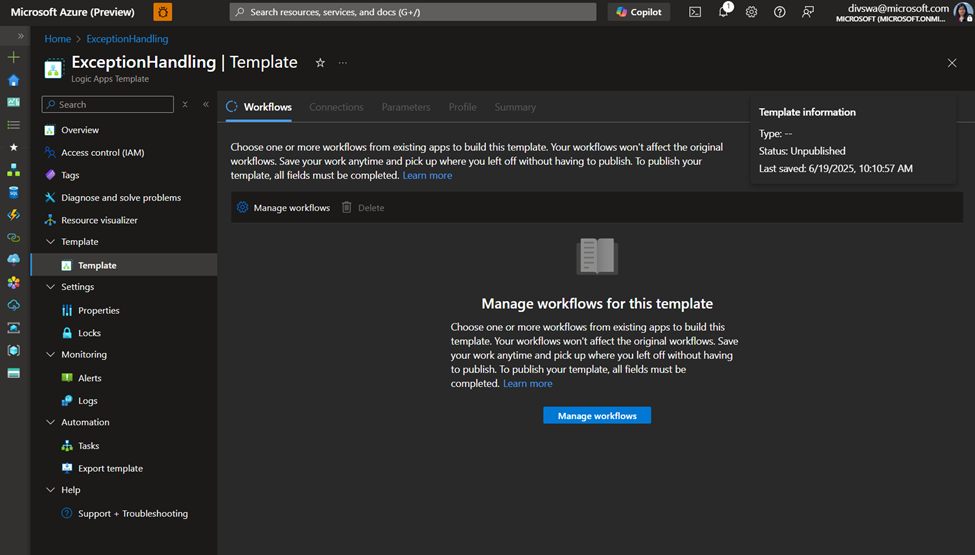
Task: Focus the resource menu Search field
Action: coord(108,104)
